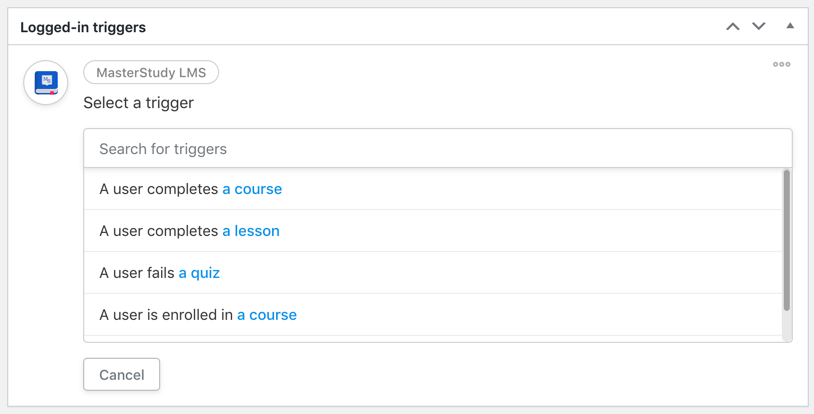Focus the Search for triggers field
The width and height of the screenshot is (814, 414).
(x=438, y=149)
